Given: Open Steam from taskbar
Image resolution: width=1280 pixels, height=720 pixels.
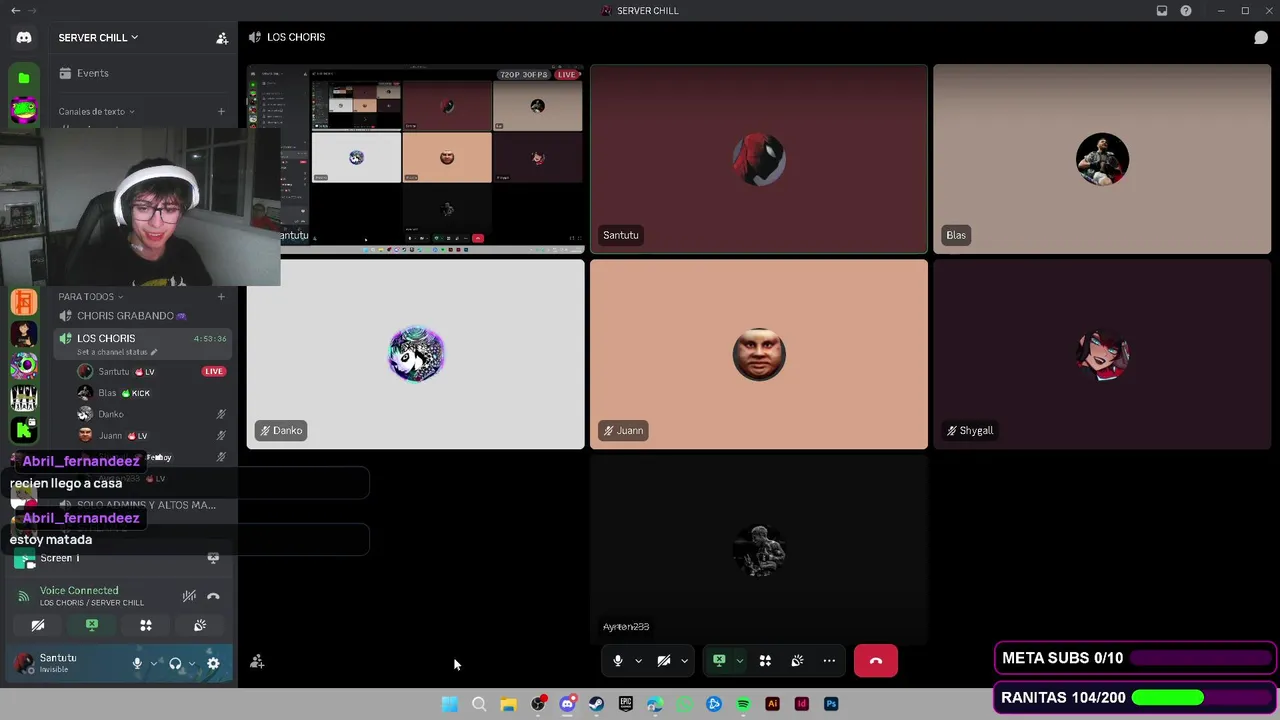Looking at the screenshot, I should click(597, 704).
